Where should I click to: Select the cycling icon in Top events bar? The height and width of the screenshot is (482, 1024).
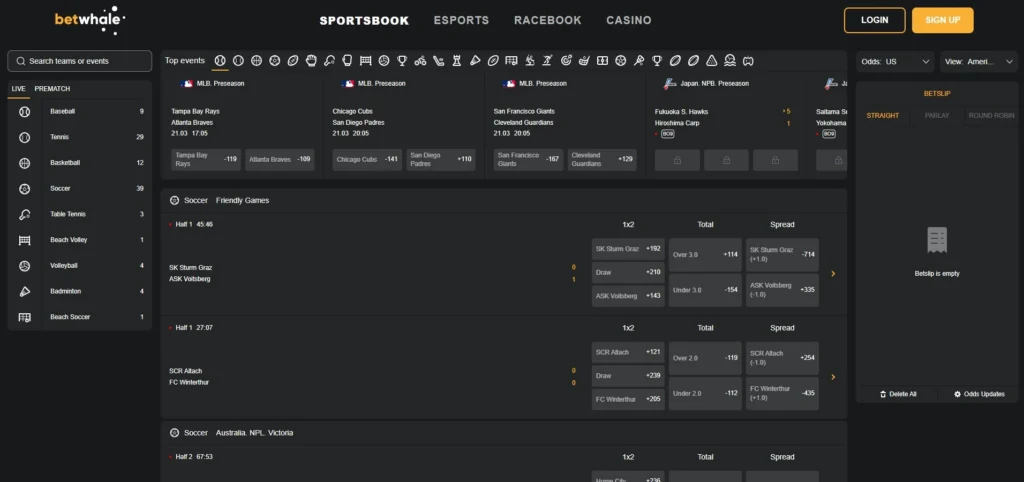(420, 61)
